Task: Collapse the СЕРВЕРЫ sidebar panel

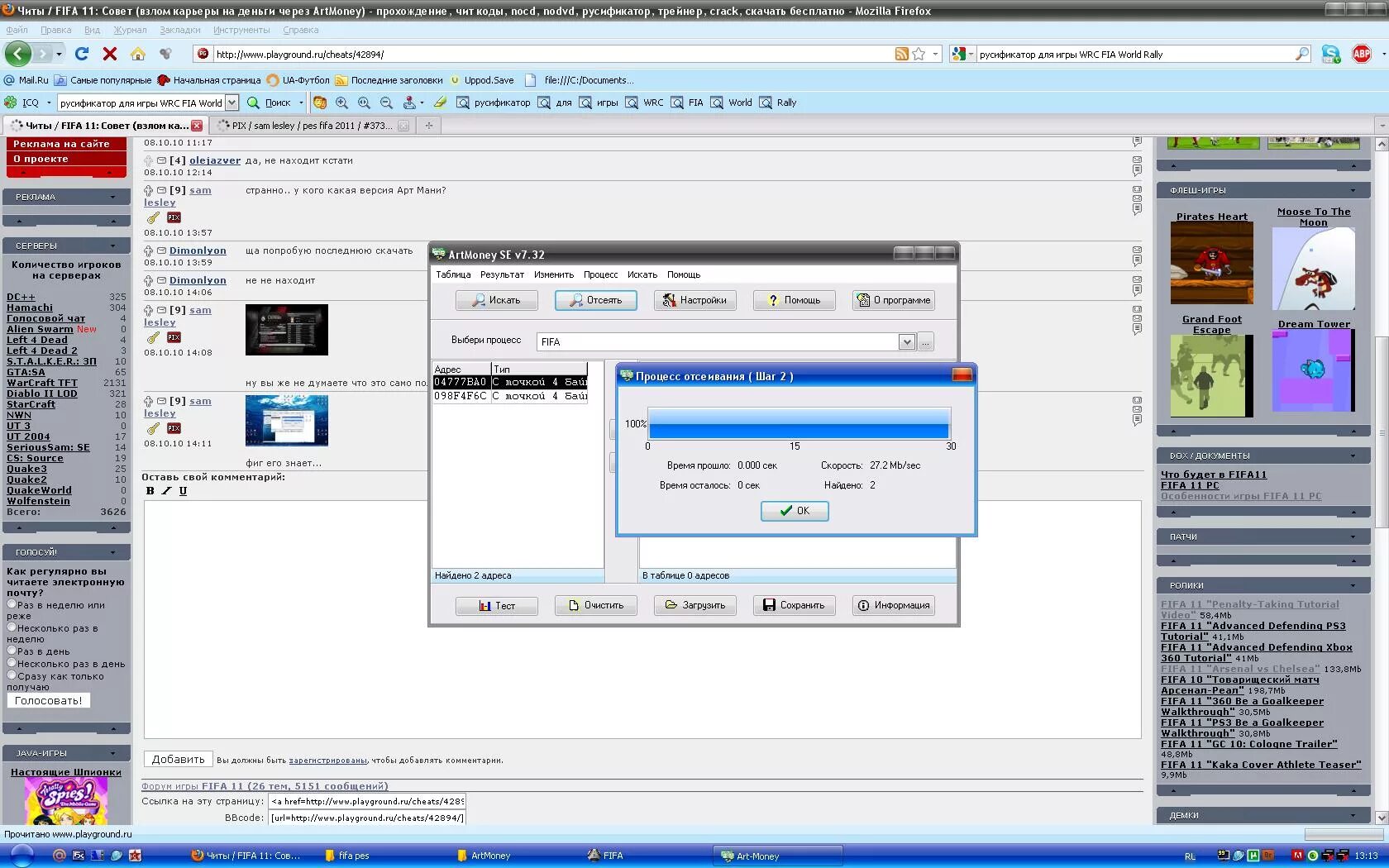Action: (x=113, y=246)
